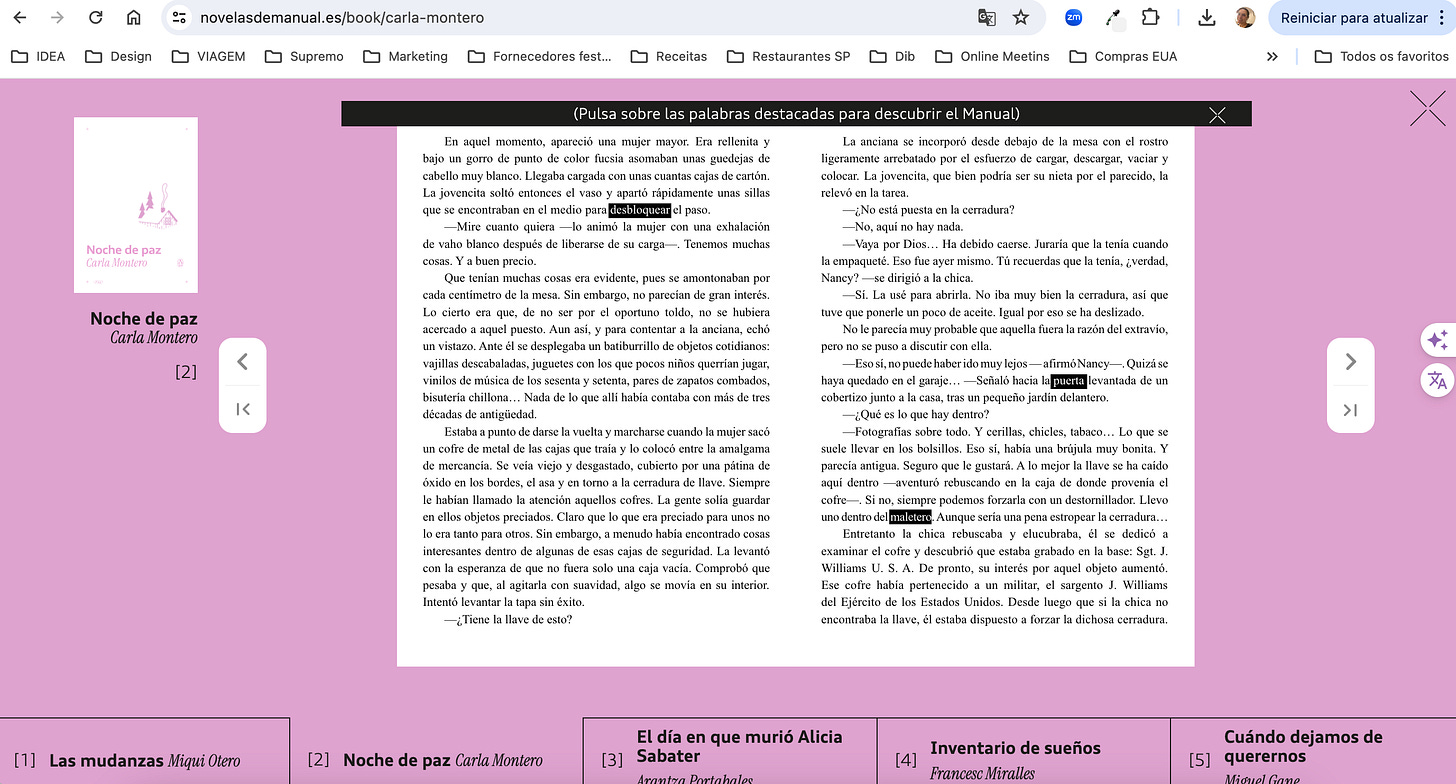
Task: Jump to the last page of the book
Action: [1351, 408]
